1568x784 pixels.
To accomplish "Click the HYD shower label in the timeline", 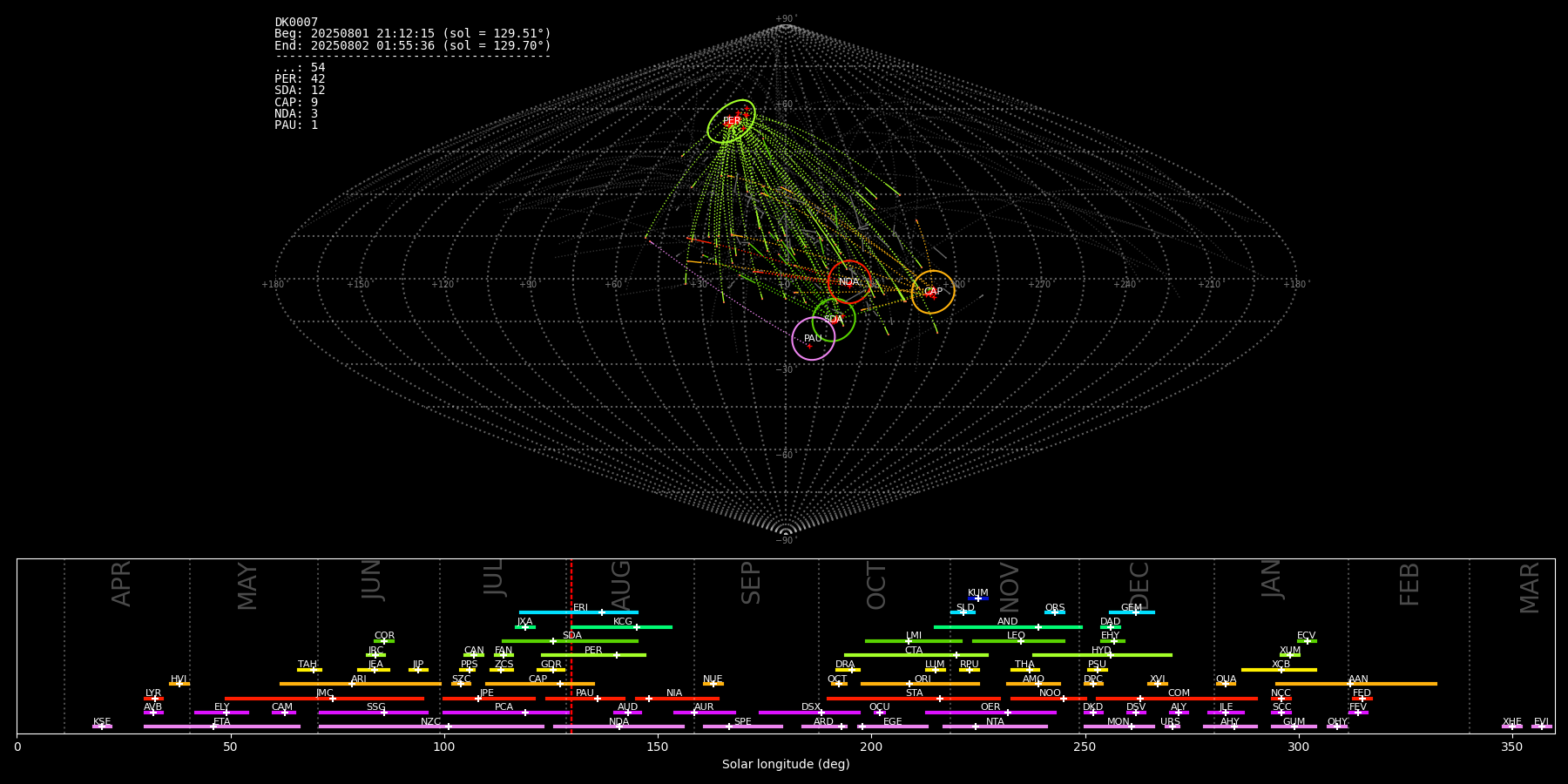I will pyautogui.click(x=1101, y=651).
